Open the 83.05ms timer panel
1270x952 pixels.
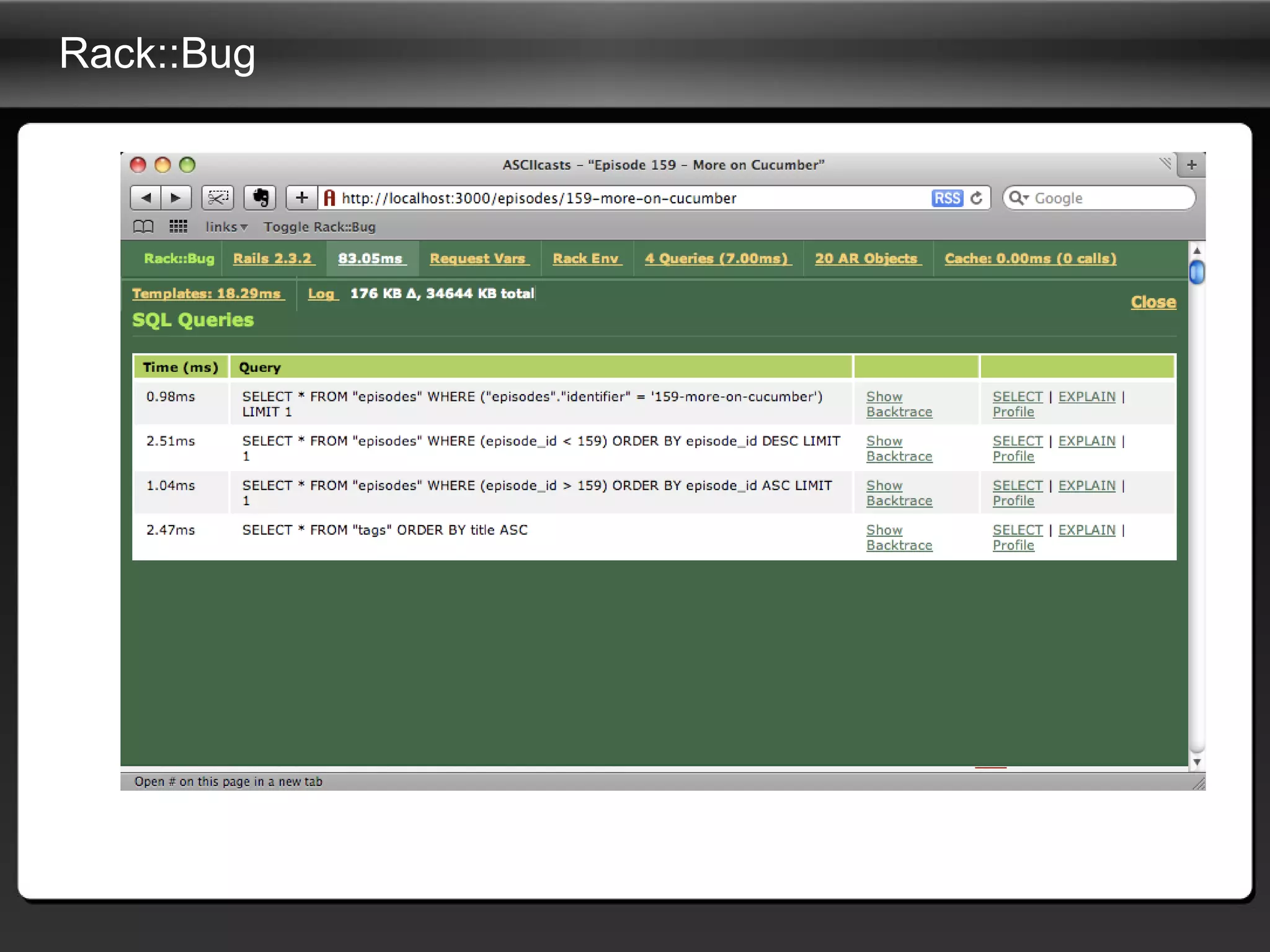point(371,258)
